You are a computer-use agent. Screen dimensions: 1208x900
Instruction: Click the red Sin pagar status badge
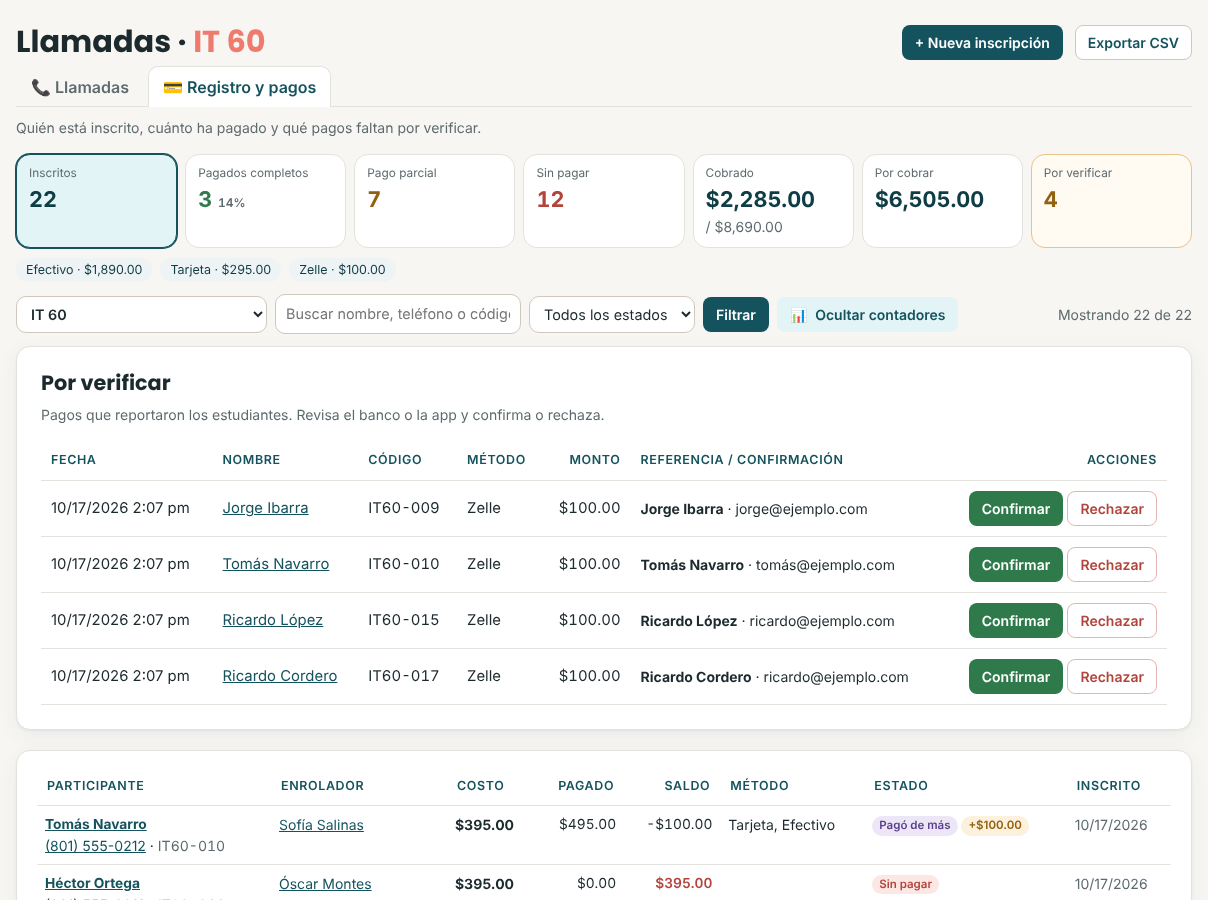(x=906, y=885)
